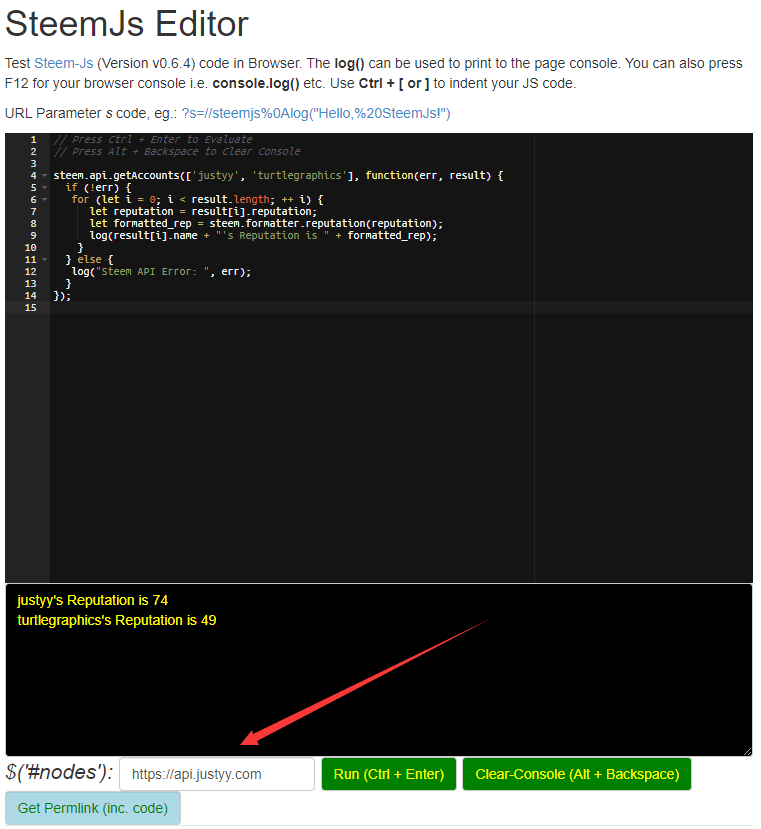This screenshot has height=829, width=761.
Task: Click Get Permlink (inc. code) button
Action: (93, 808)
